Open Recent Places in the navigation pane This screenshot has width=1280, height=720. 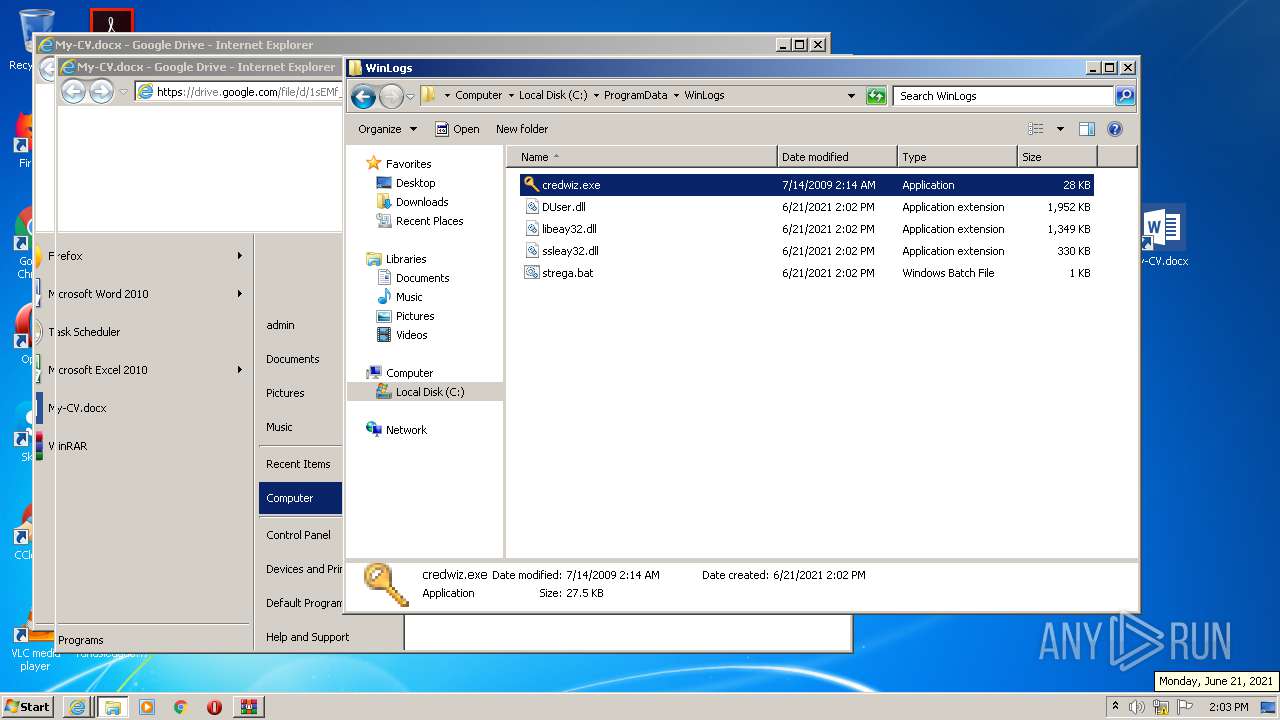tap(429, 221)
